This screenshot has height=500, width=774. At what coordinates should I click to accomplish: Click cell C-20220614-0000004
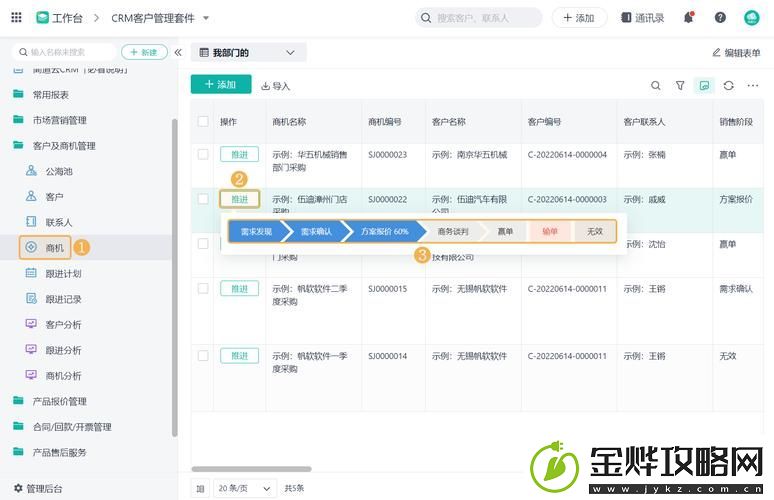tap(567, 154)
